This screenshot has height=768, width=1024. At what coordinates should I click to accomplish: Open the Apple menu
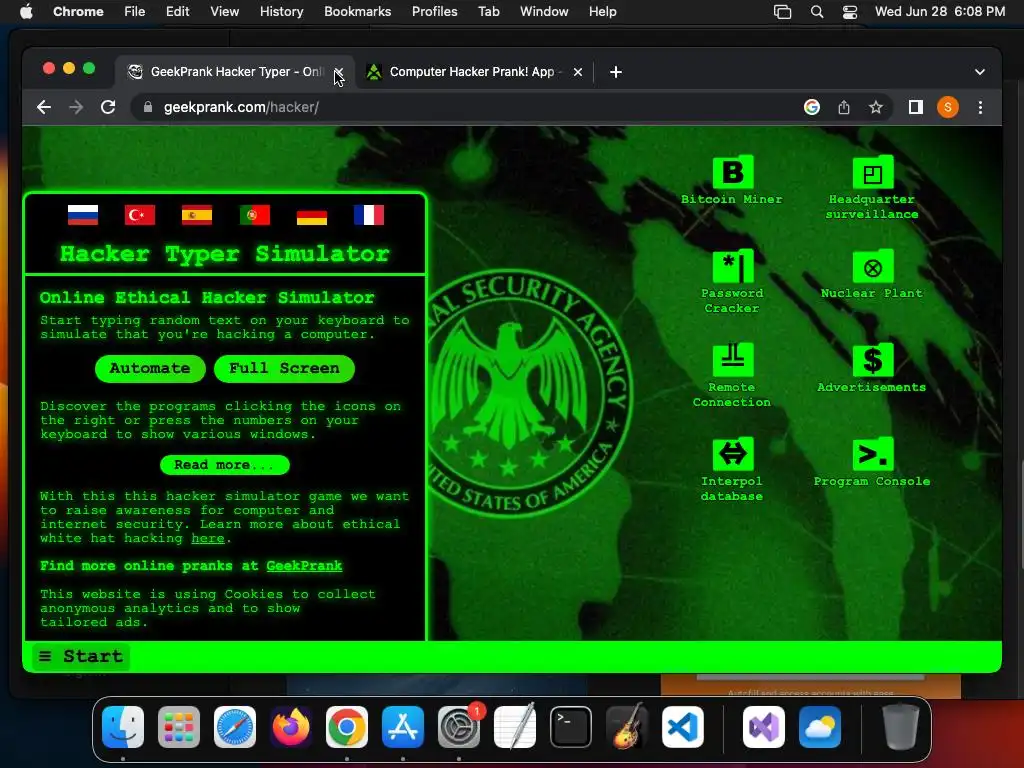26,11
